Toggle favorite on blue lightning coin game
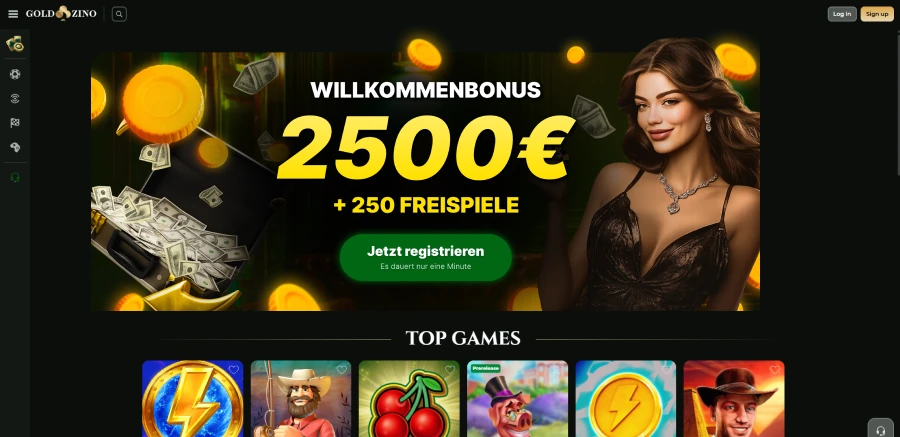The image size is (900, 437). point(666,370)
